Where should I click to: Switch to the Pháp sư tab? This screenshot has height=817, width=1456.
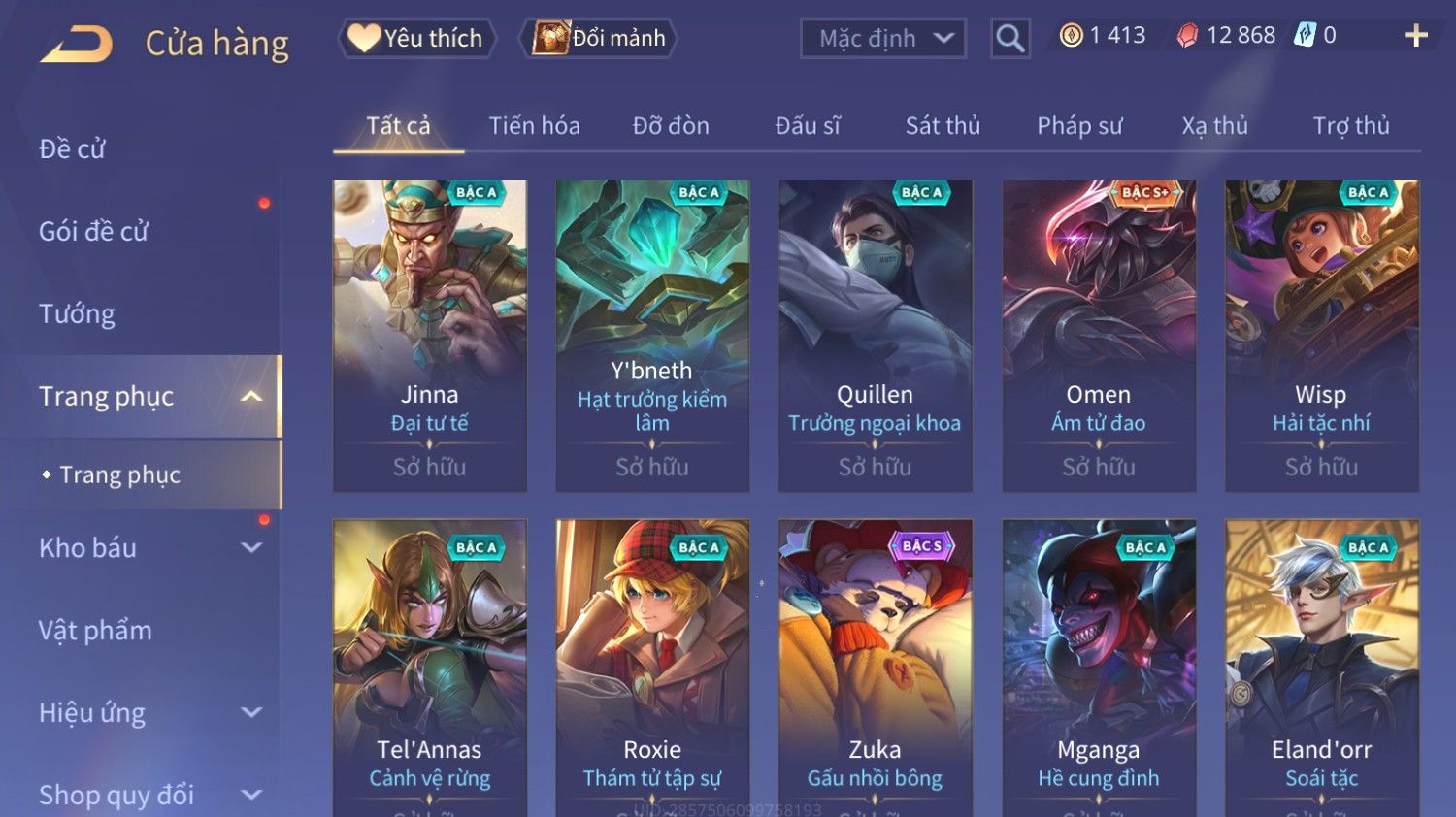click(1079, 125)
